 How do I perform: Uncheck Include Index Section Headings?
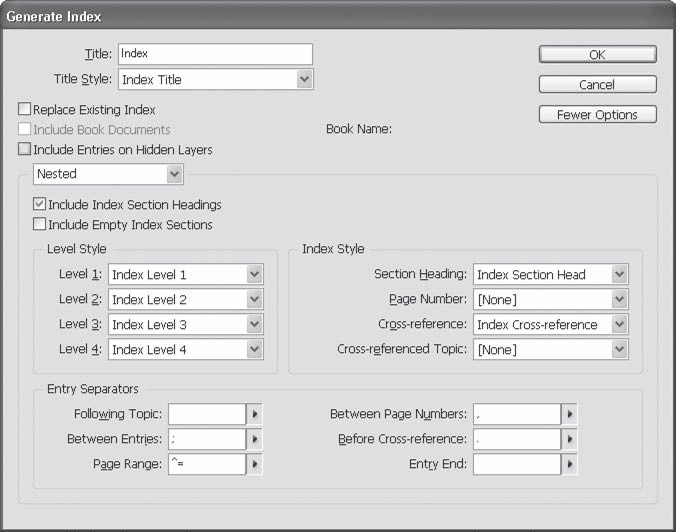click(40, 204)
